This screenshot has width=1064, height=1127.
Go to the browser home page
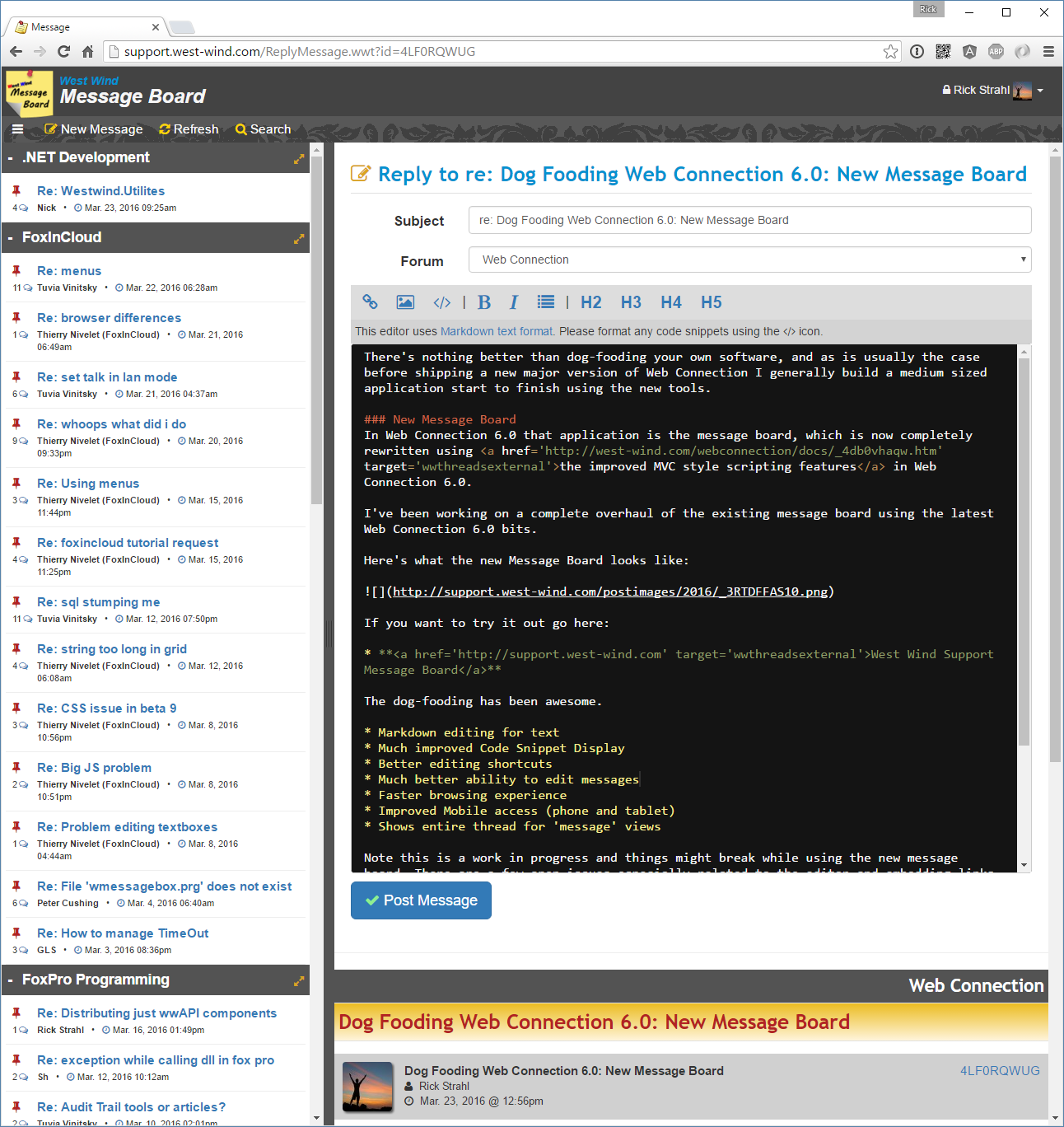[x=87, y=51]
